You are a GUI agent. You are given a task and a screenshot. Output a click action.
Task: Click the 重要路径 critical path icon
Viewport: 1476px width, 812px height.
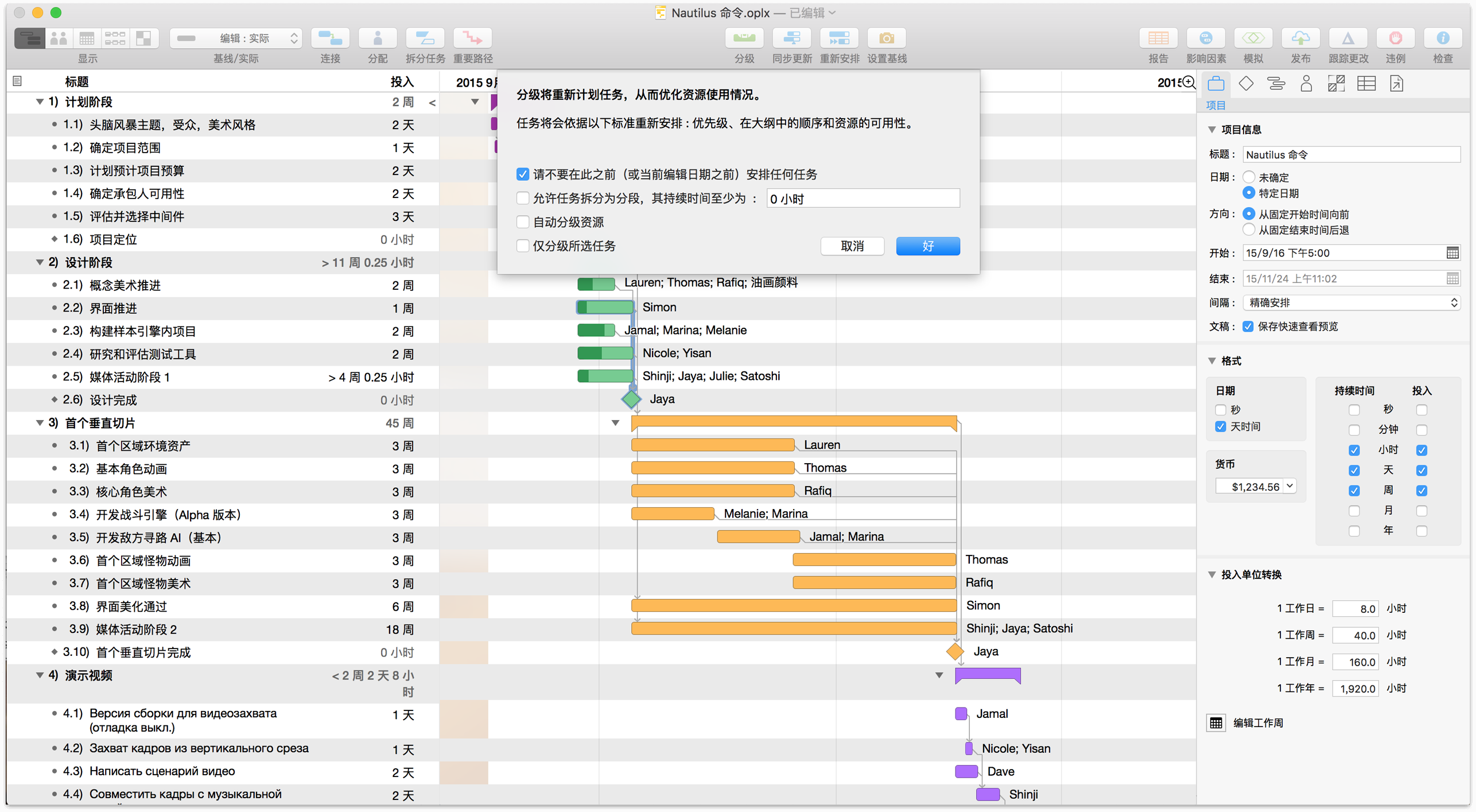pyautogui.click(x=472, y=38)
